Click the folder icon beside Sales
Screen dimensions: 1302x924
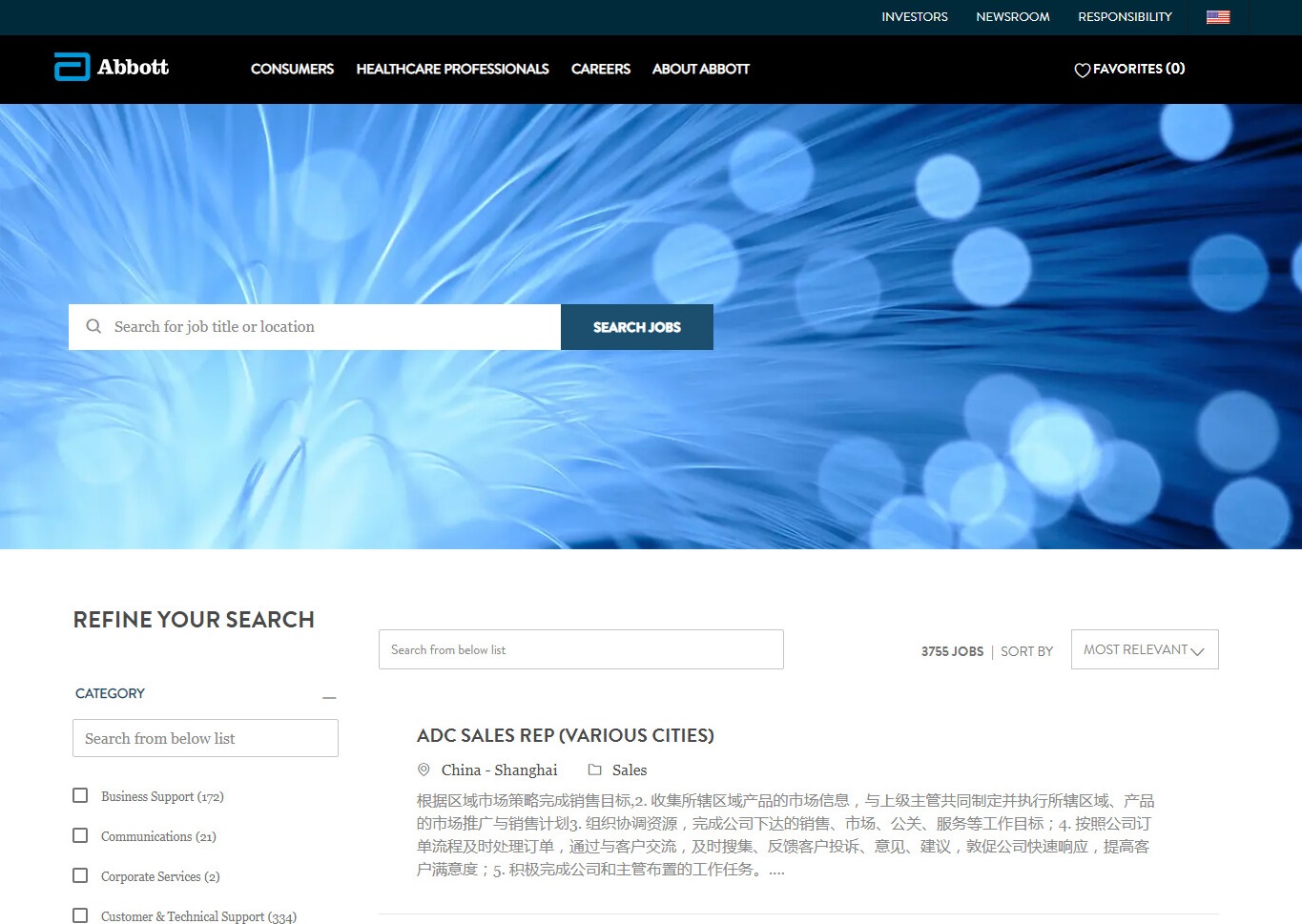point(594,770)
